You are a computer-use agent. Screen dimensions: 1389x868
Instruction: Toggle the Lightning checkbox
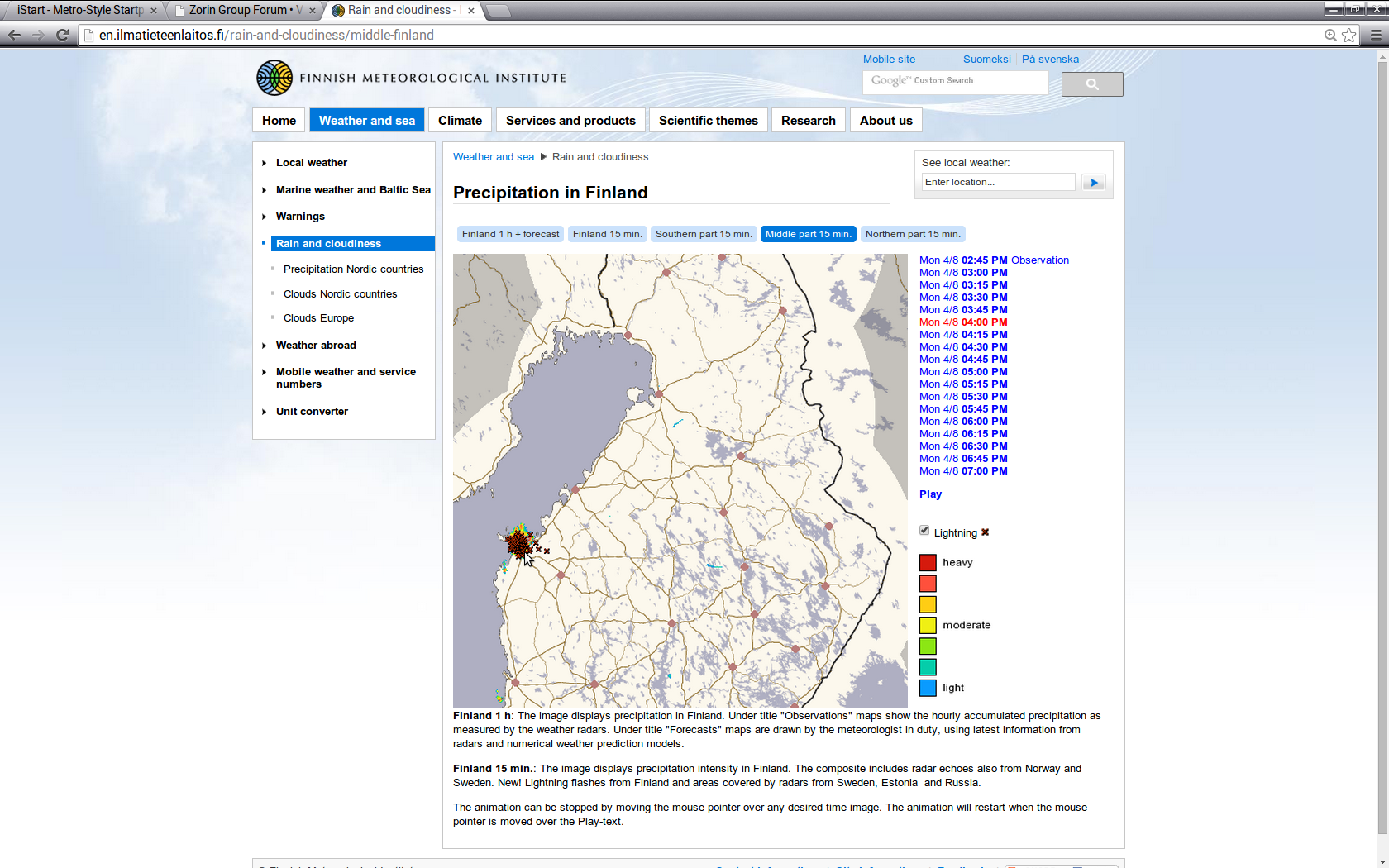(x=924, y=531)
